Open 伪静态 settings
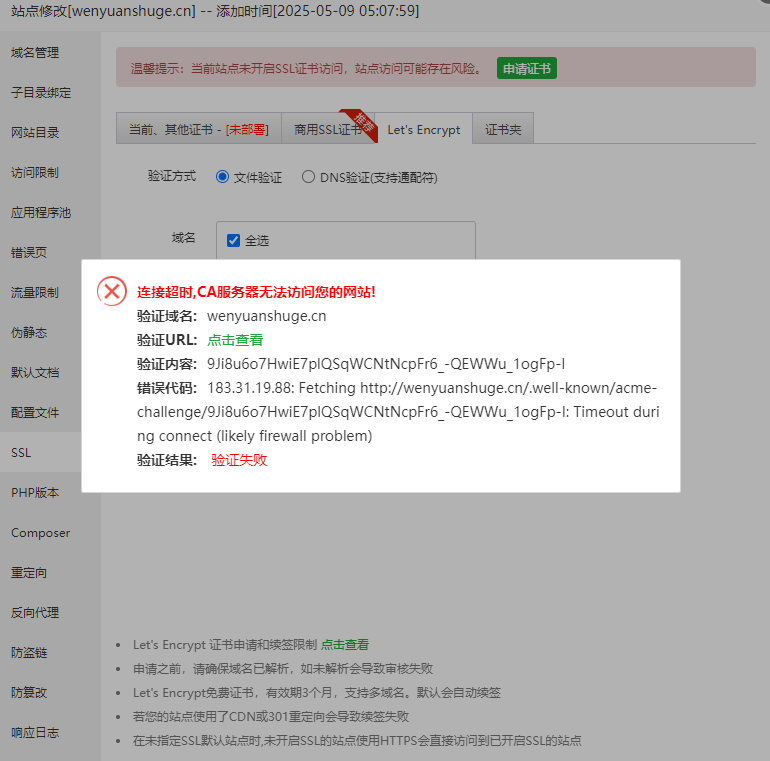The width and height of the screenshot is (770, 761). (x=29, y=332)
